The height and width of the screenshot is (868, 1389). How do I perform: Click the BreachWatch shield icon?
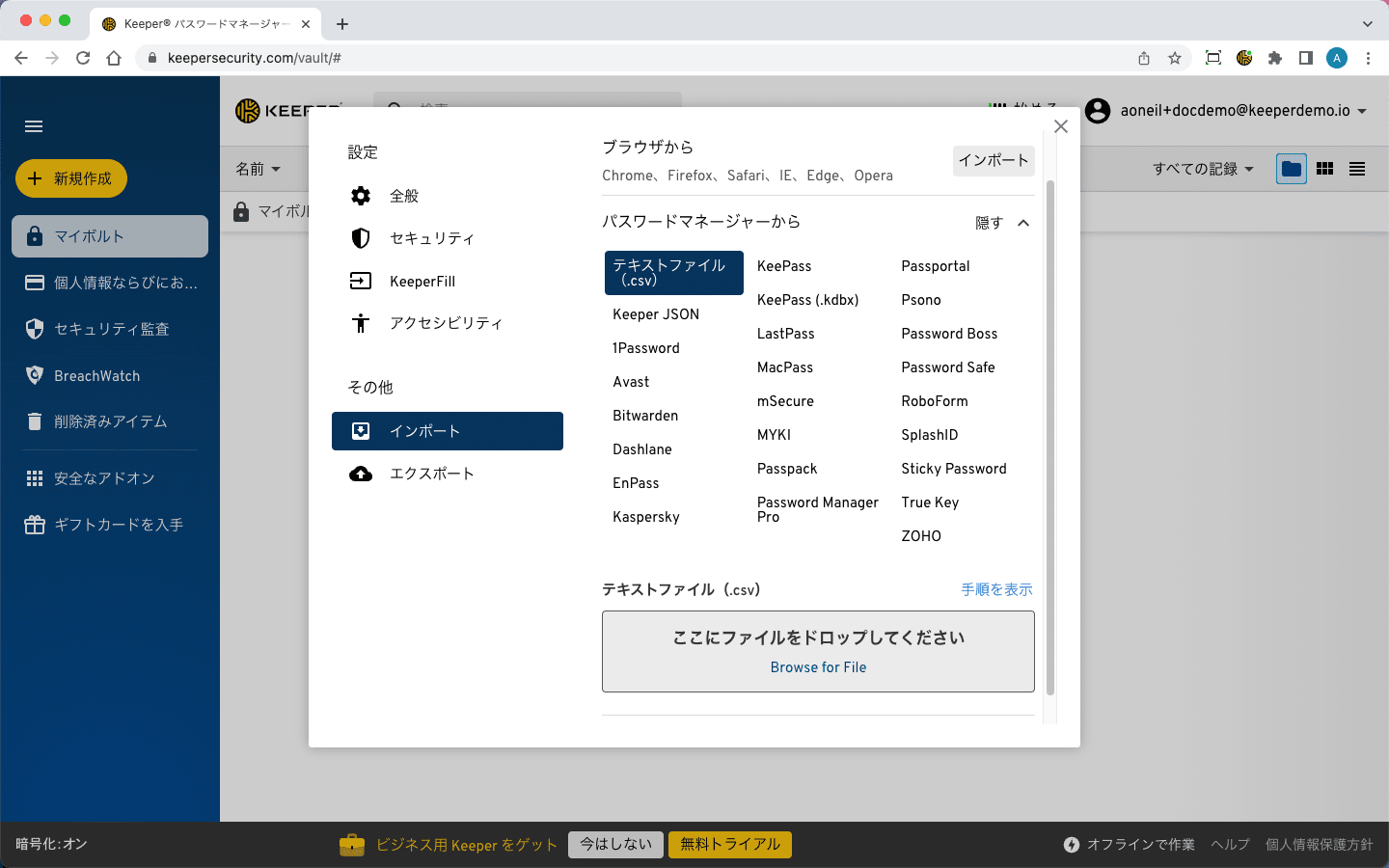click(35, 375)
